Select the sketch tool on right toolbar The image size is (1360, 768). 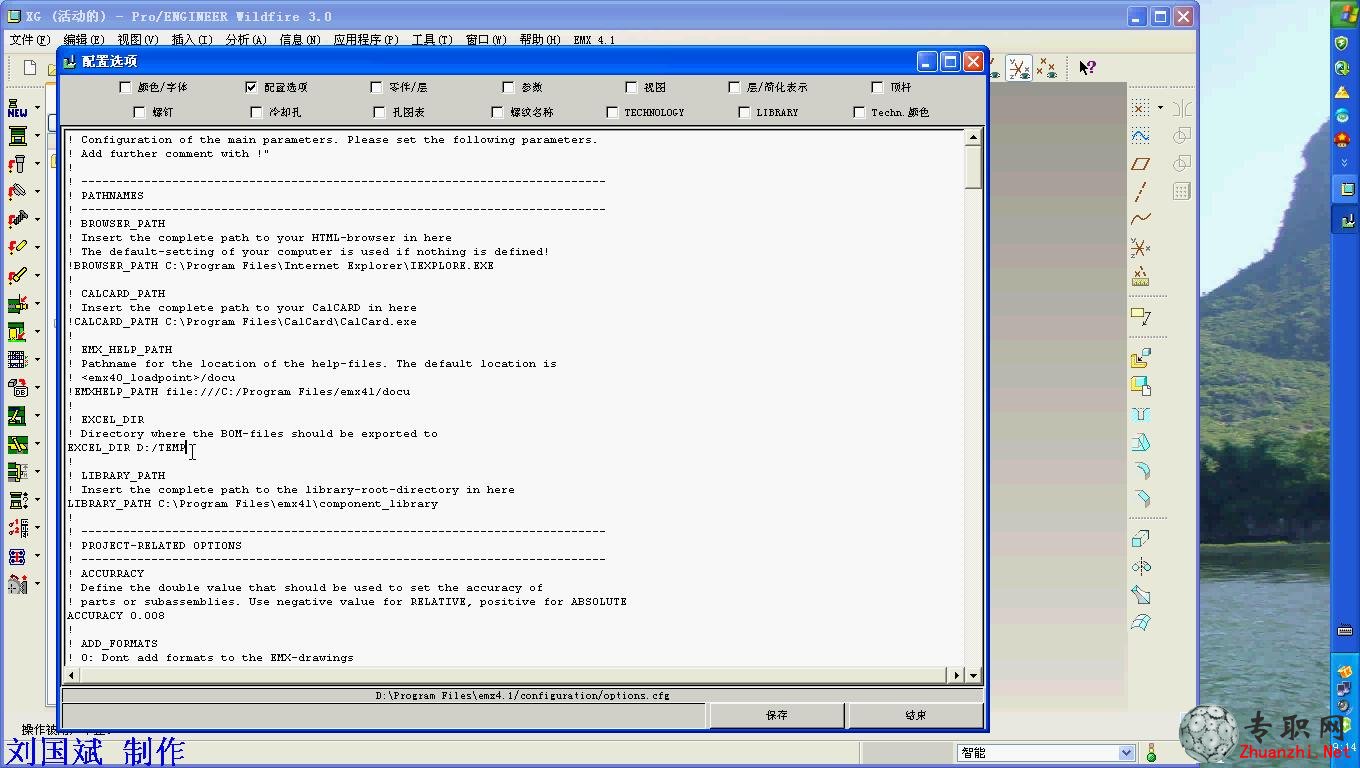pos(1141,135)
